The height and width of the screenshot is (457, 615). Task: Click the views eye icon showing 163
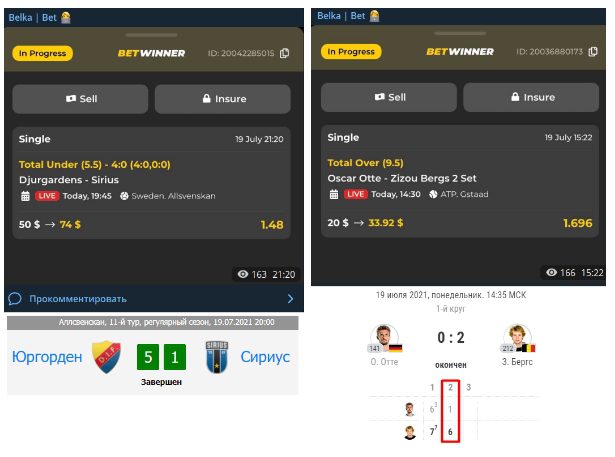coord(243,274)
